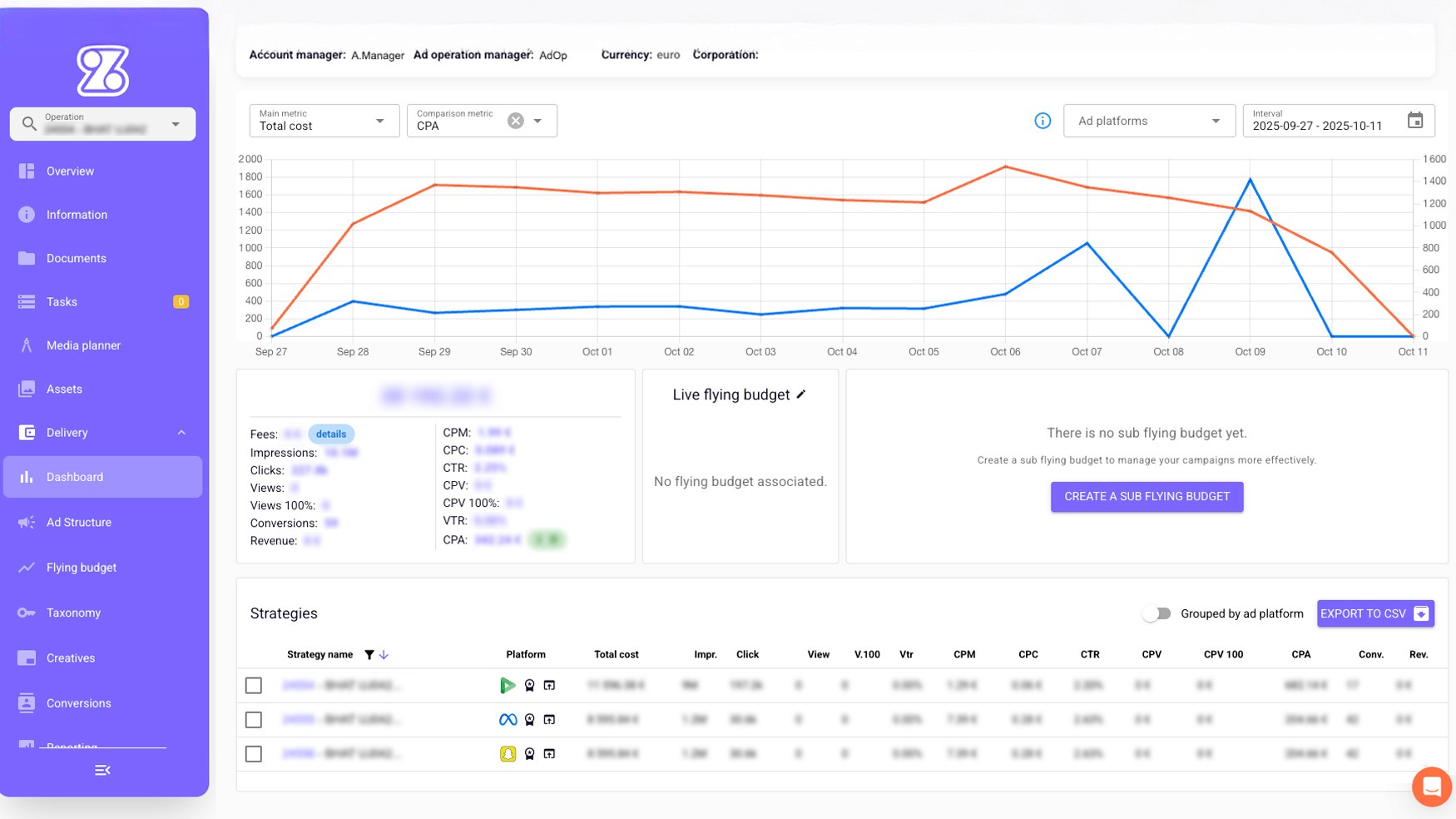
Task: Click the blue info icon above chart
Action: tap(1042, 121)
